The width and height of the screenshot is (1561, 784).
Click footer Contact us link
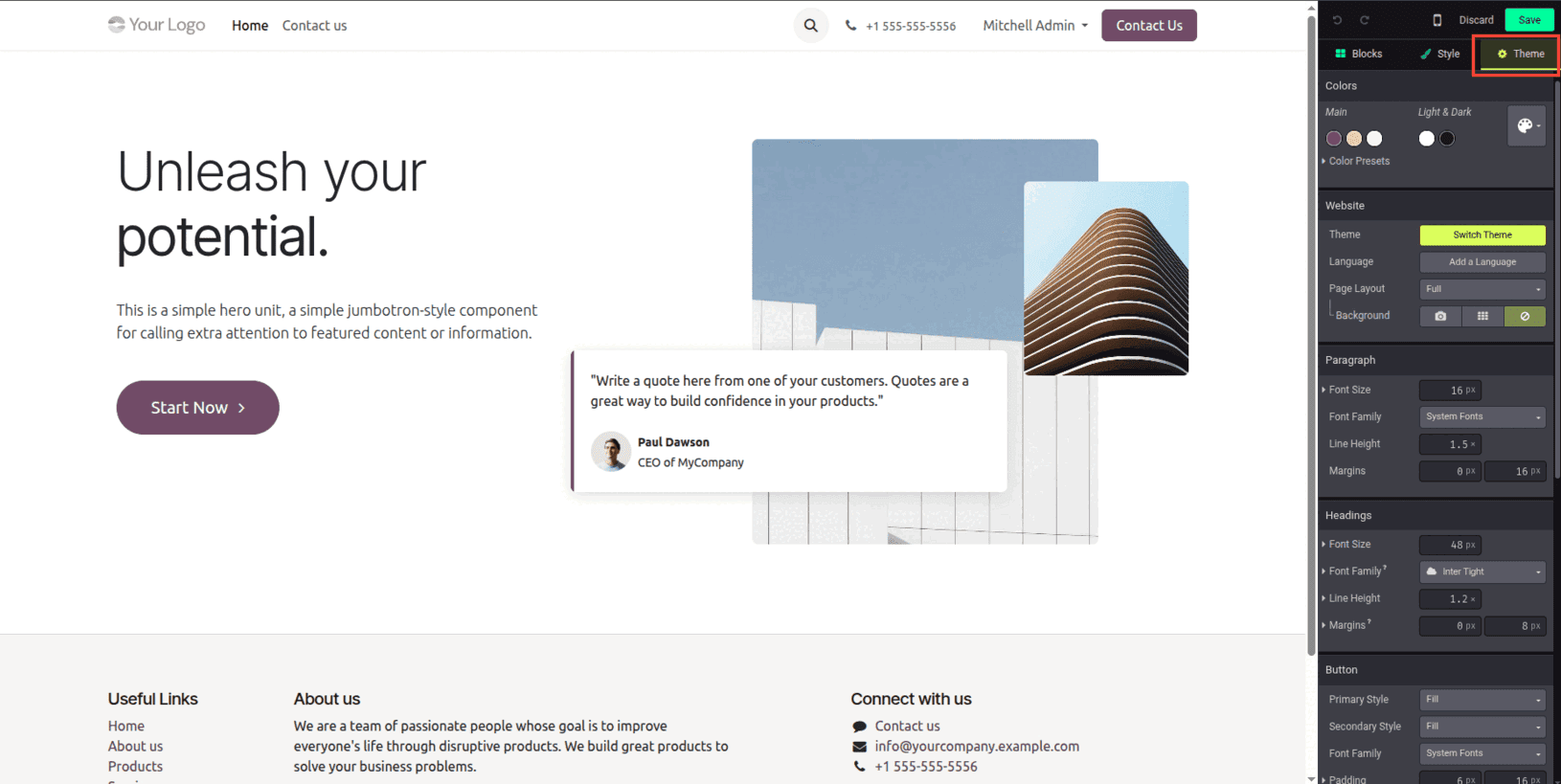[x=907, y=727]
